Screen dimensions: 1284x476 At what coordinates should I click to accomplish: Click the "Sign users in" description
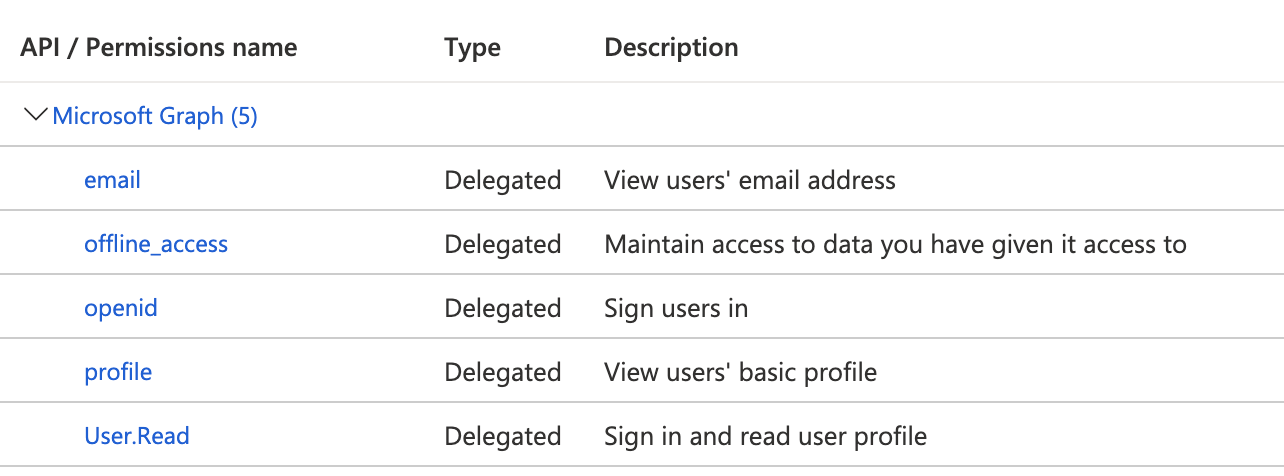(676, 308)
